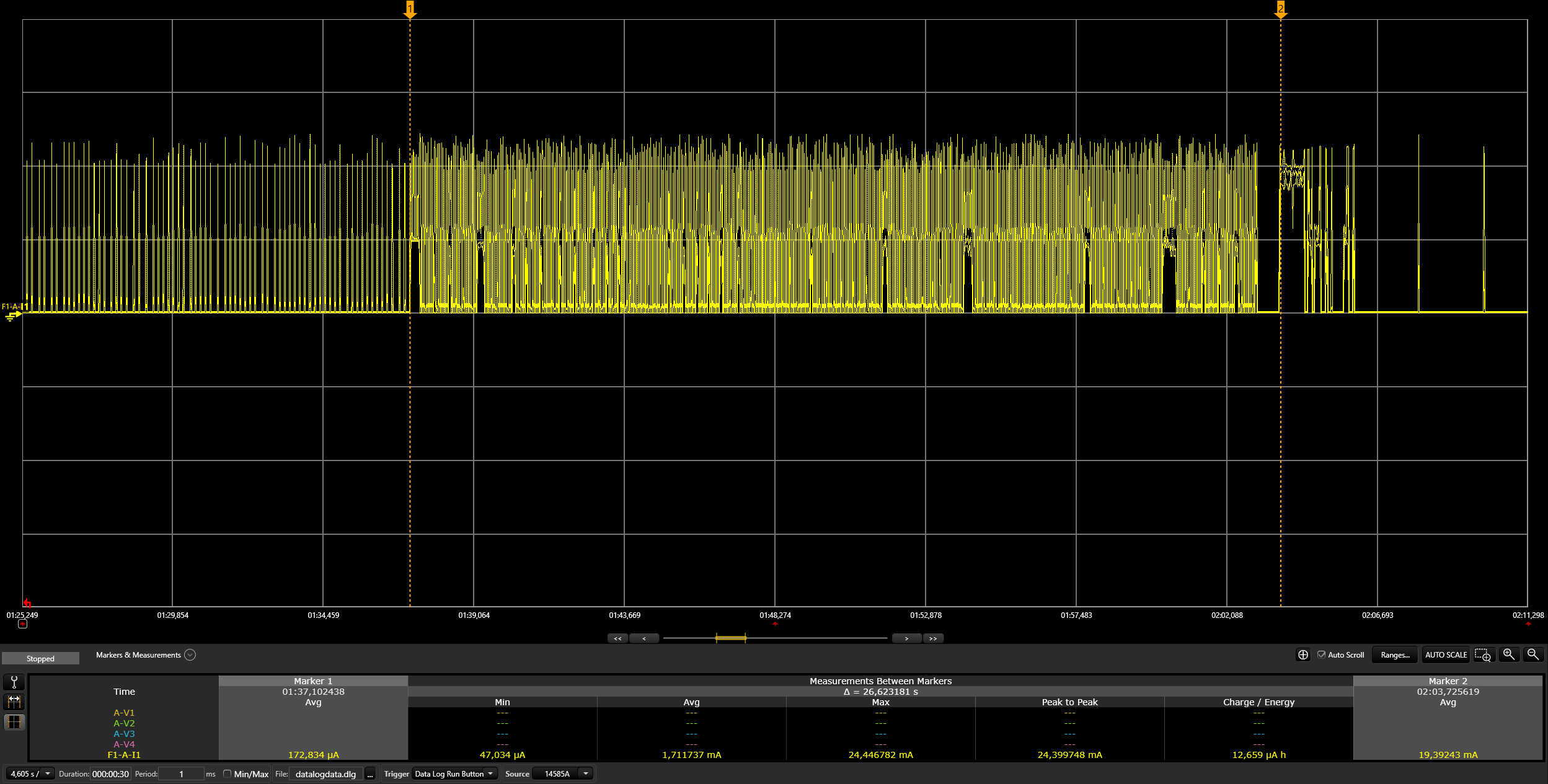Screen dimensions: 1548x784
Task: Click the A-V4 channel label
Action: (124, 744)
